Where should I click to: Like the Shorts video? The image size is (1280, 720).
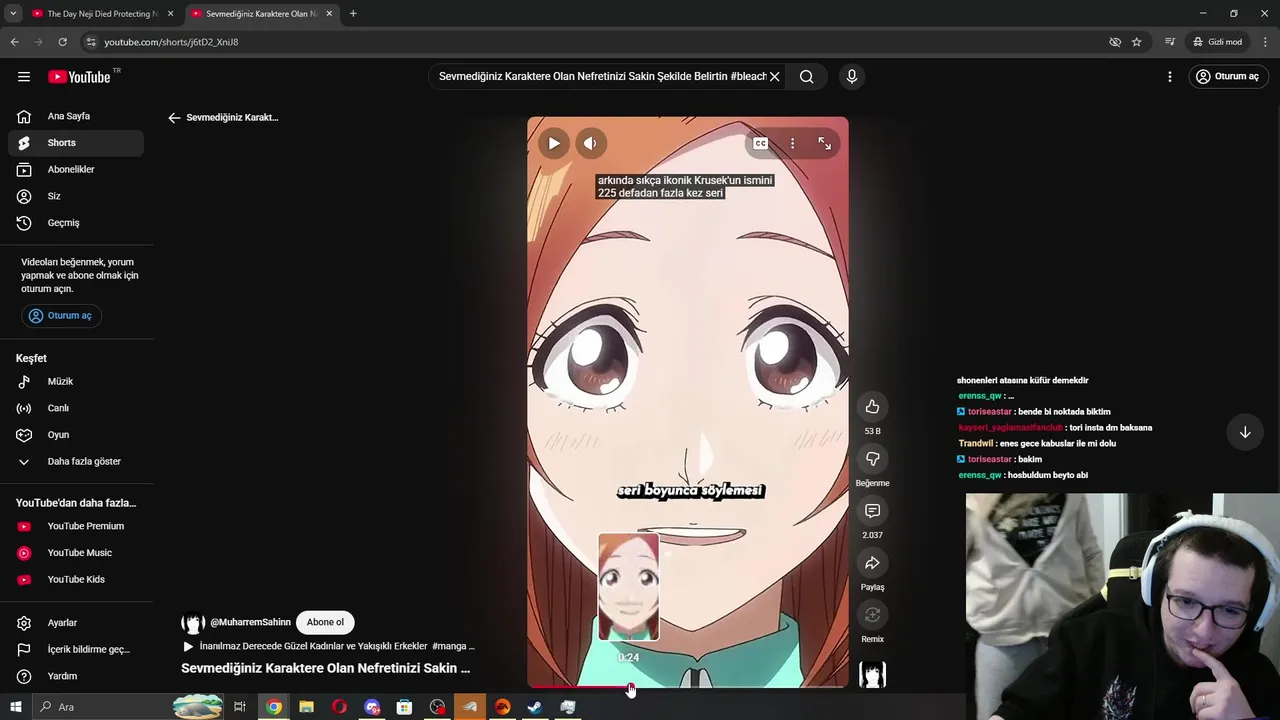point(872,407)
